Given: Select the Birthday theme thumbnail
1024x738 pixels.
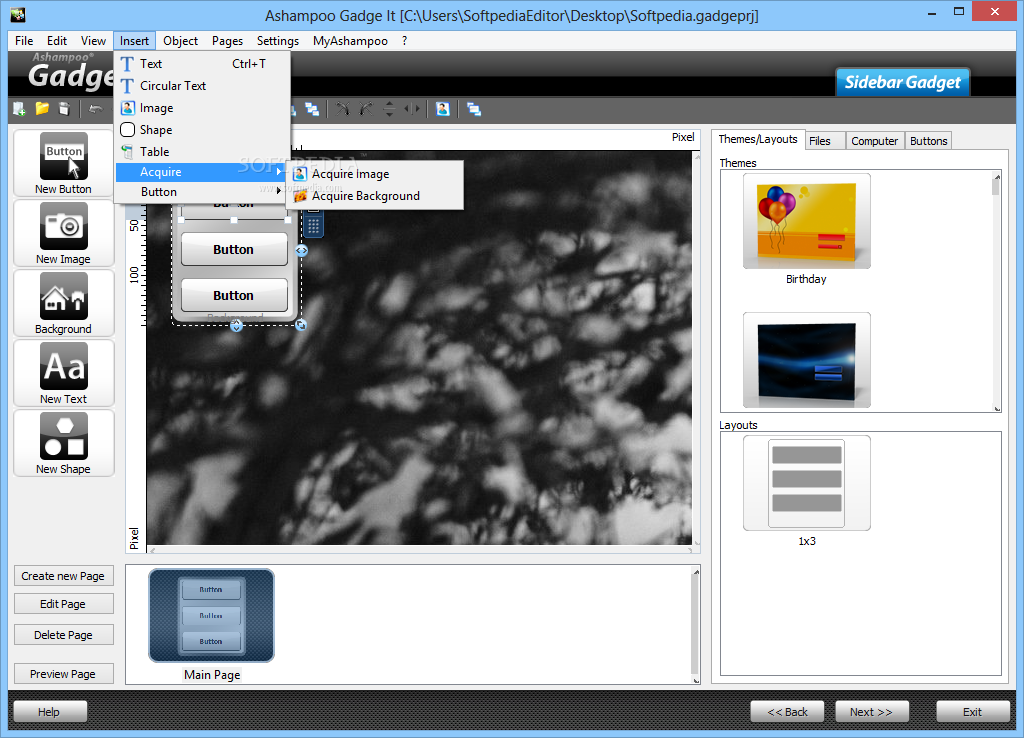Looking at the screenshot, I should coord(807,221).
